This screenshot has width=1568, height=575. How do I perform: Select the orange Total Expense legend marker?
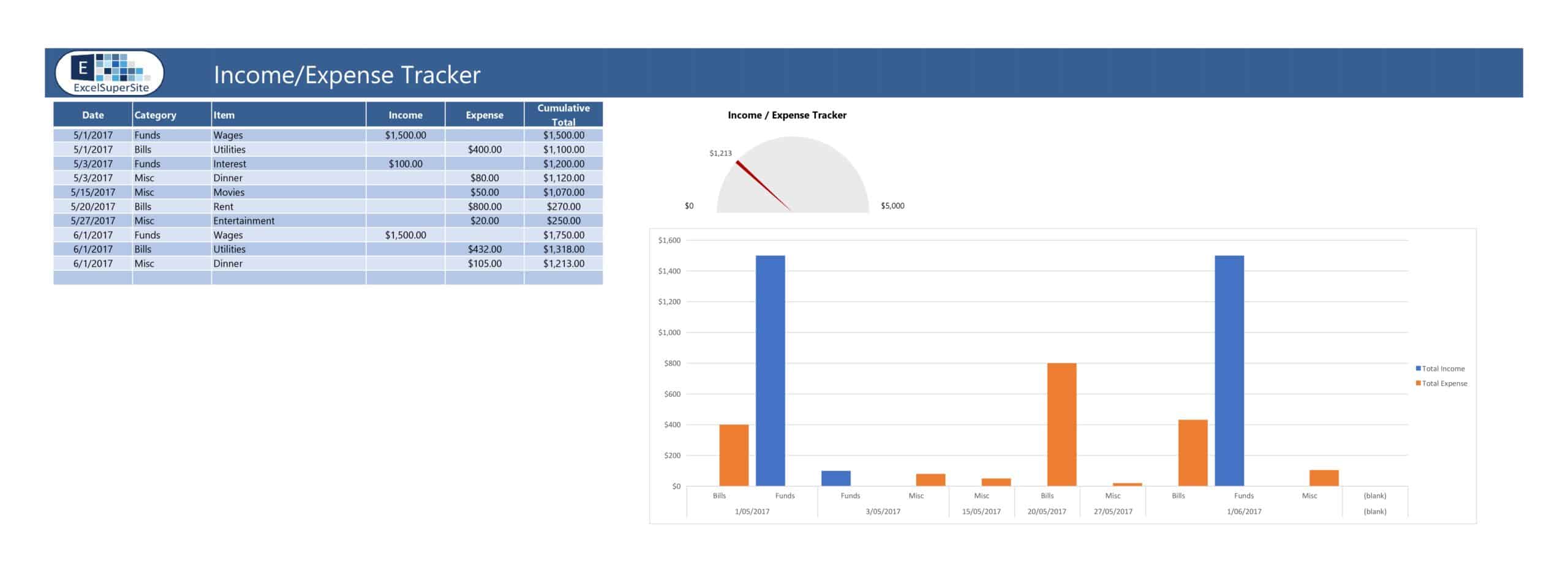pos(1419,383)
